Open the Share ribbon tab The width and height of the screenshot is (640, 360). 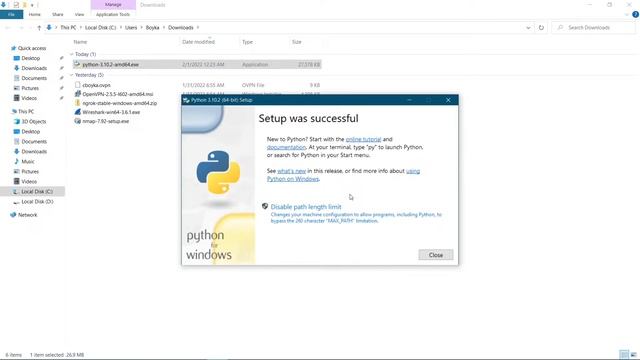click(58, 14)
